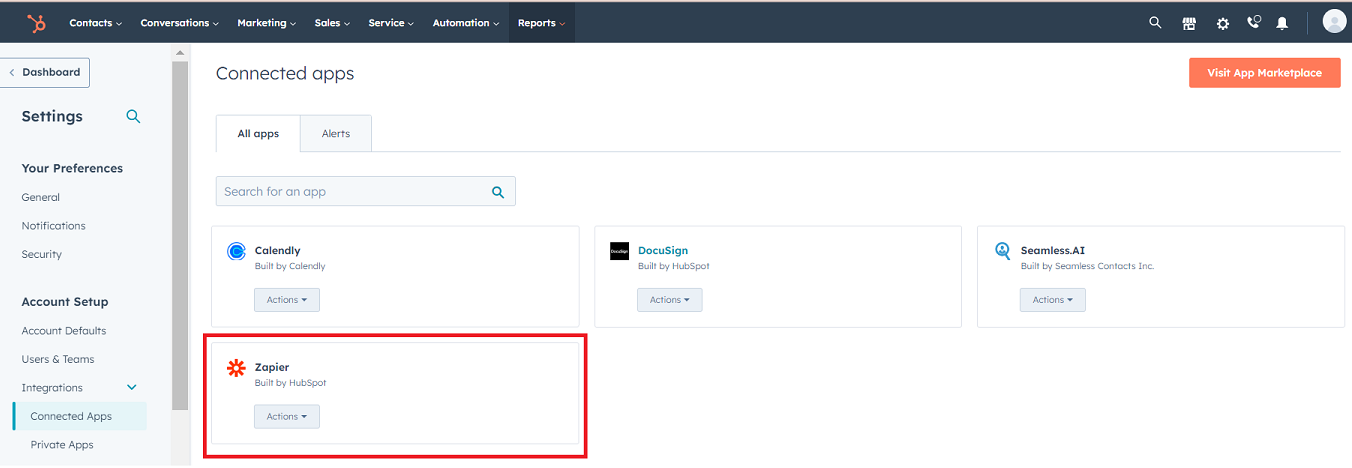Open the settings gear icon
1352x468 pixels.
1222,23
